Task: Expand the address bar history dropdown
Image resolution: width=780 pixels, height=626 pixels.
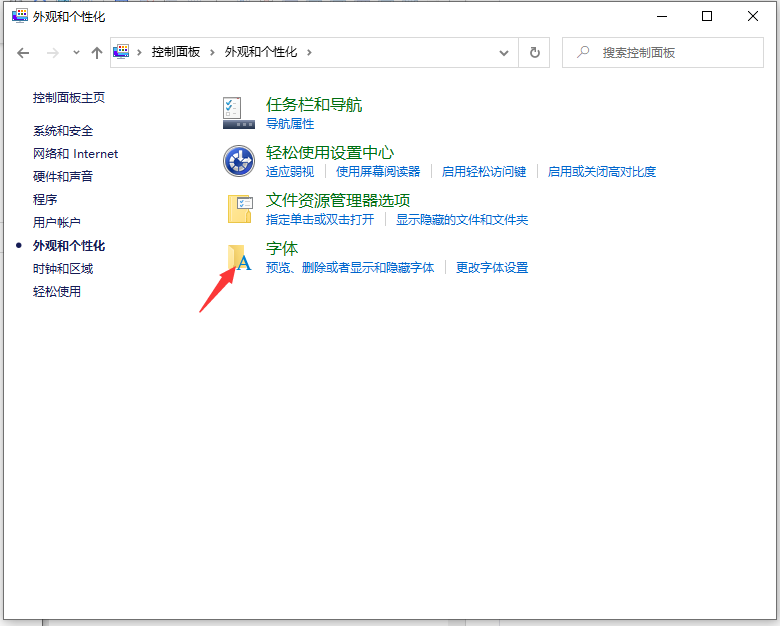Action: pyautogui.click(x=504, y=53)
